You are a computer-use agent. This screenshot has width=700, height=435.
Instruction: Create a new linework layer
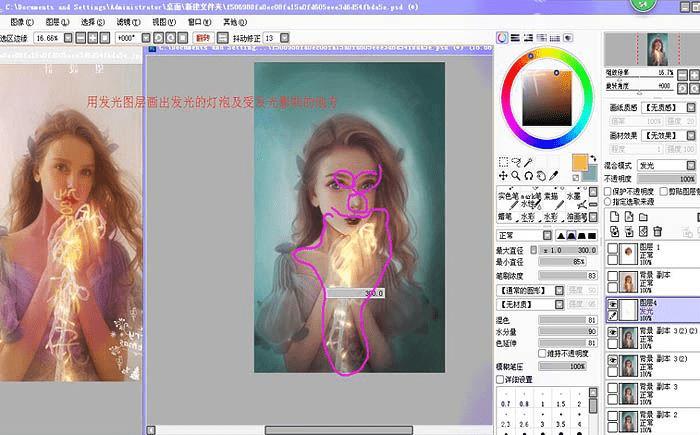point(629,217)
